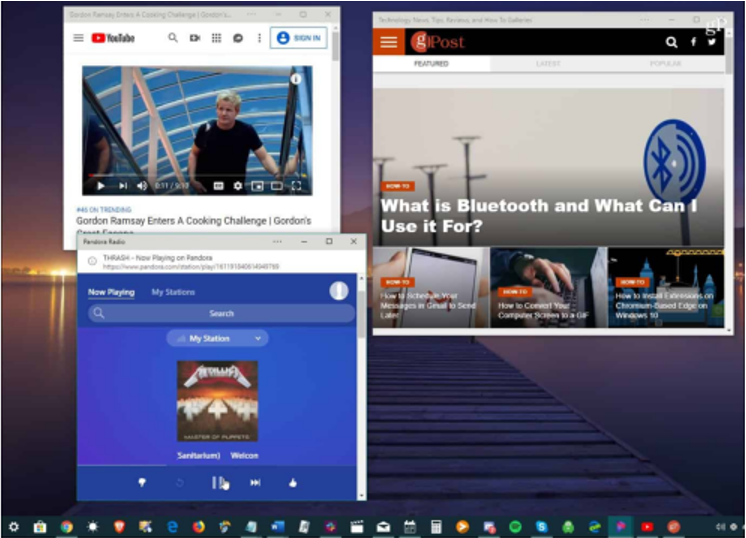Click the YouTube SIGN IN button
746x538 pixels.
(299, 38)
